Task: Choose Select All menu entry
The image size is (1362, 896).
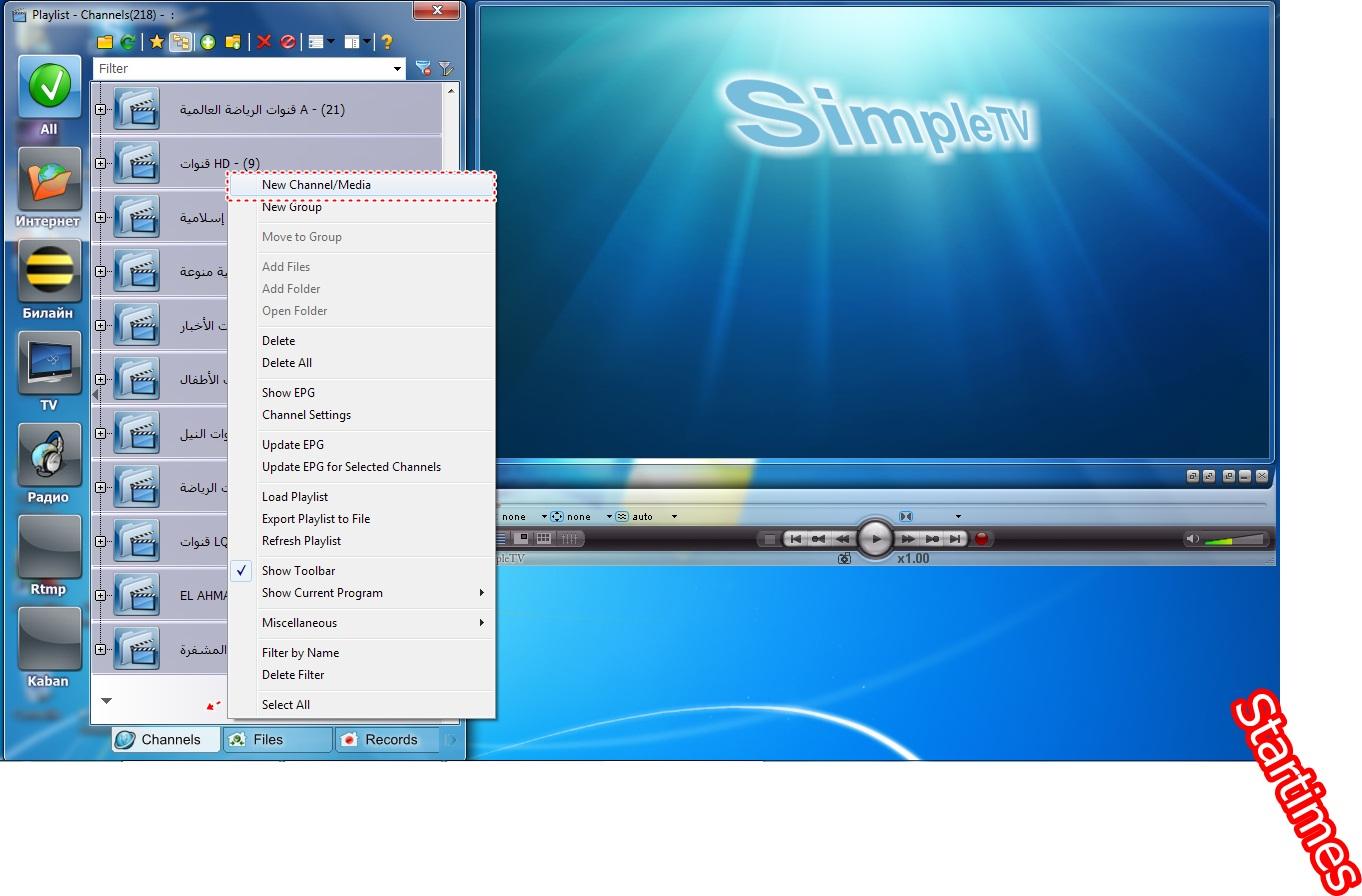Action: tap(362, 705)
